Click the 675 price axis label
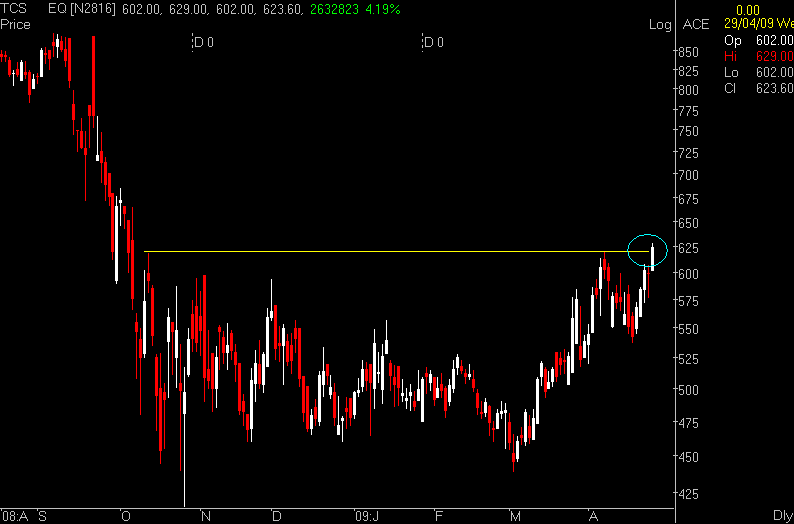The width and height of the screenshot is (794, 524). coord(688,199)
